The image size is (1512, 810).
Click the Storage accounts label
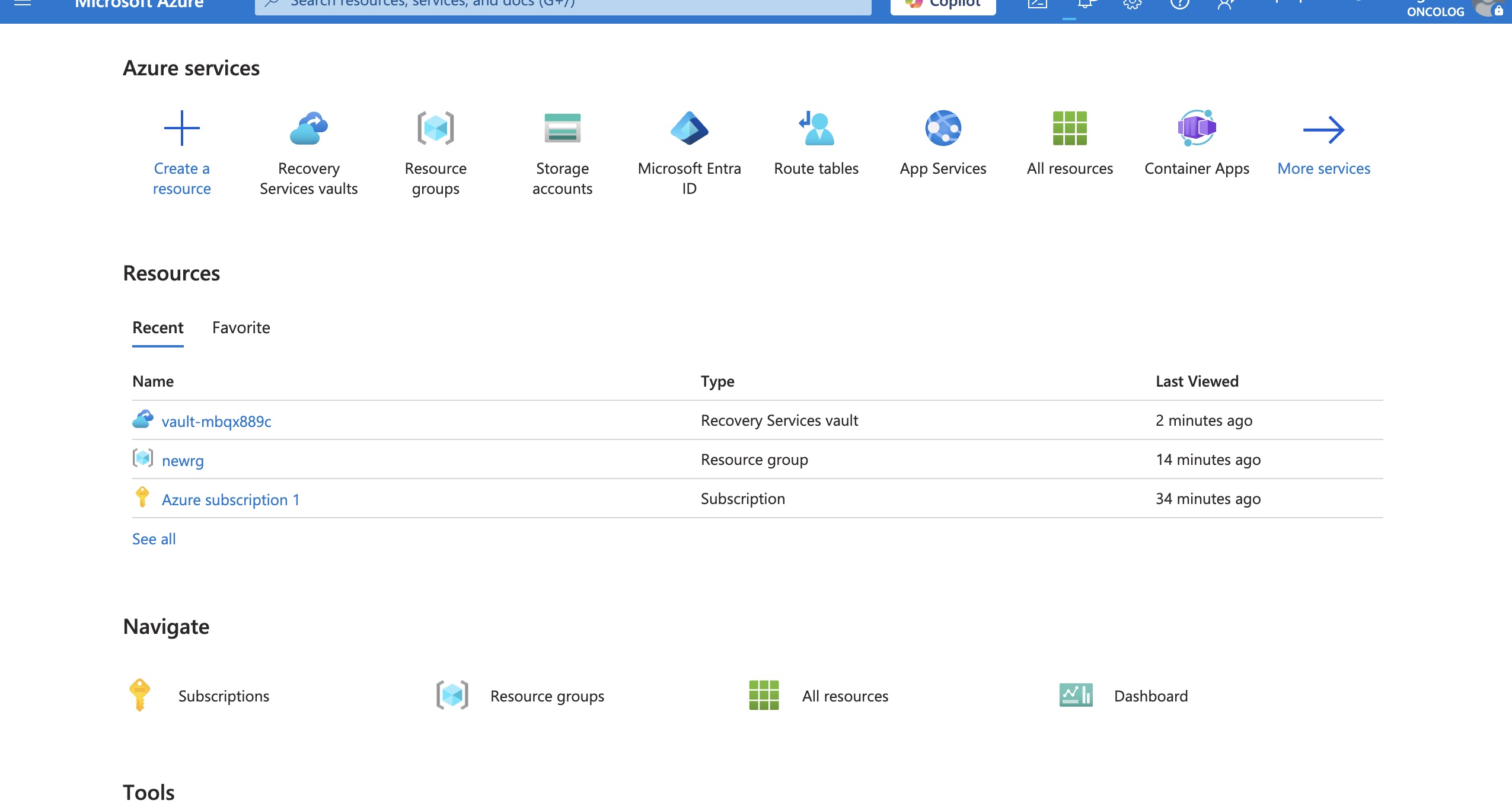pyautogui.click(x=562, y=178)
